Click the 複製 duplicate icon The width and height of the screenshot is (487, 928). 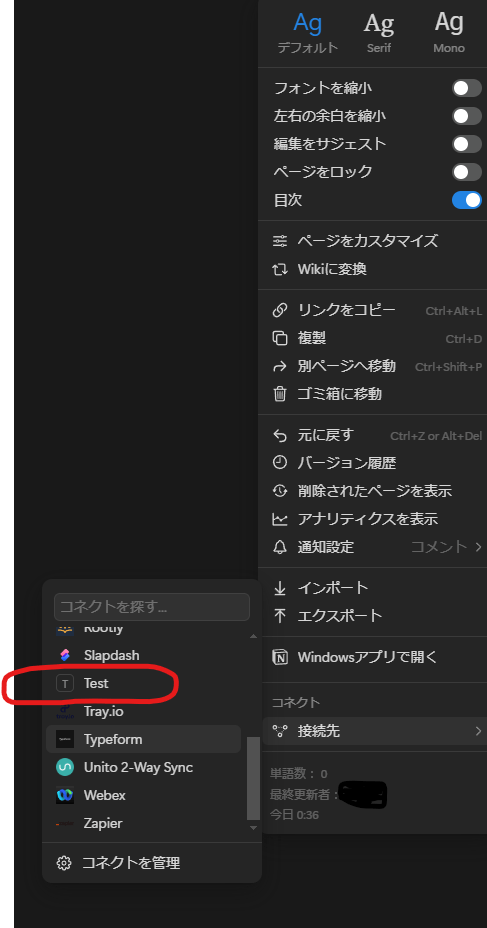280,338
